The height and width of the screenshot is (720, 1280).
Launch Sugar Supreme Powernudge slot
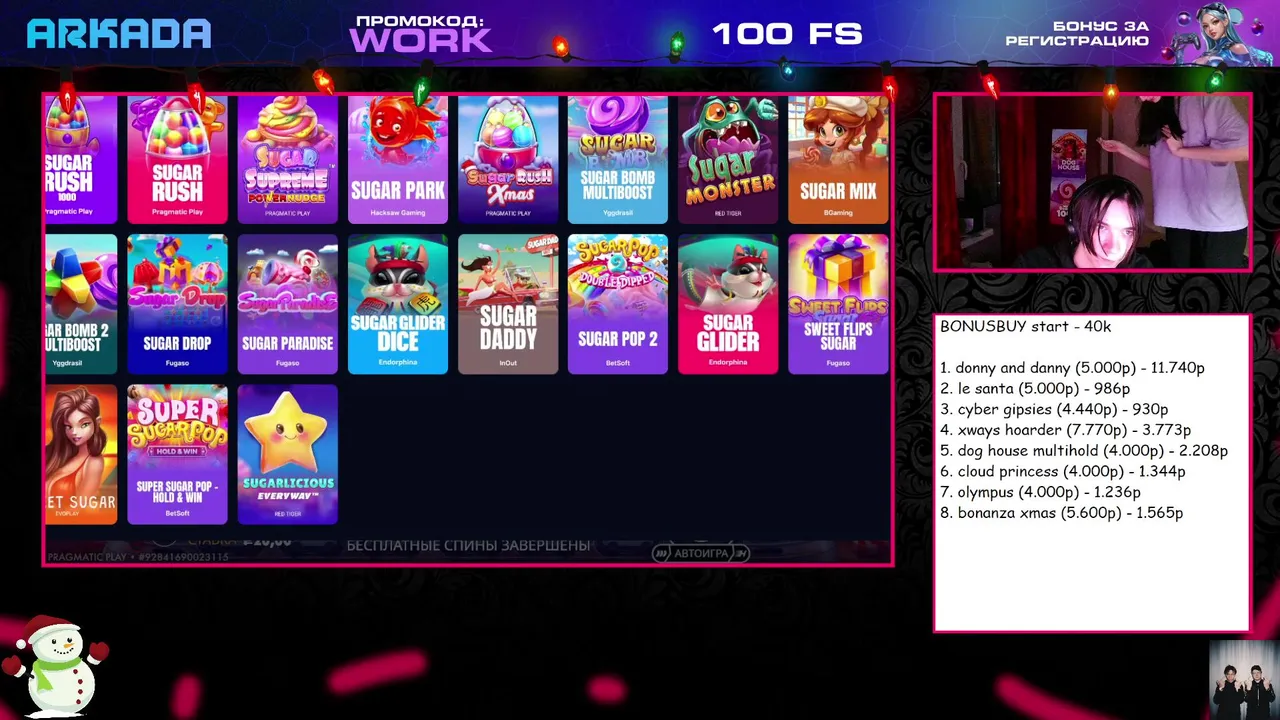click(287, 160)
